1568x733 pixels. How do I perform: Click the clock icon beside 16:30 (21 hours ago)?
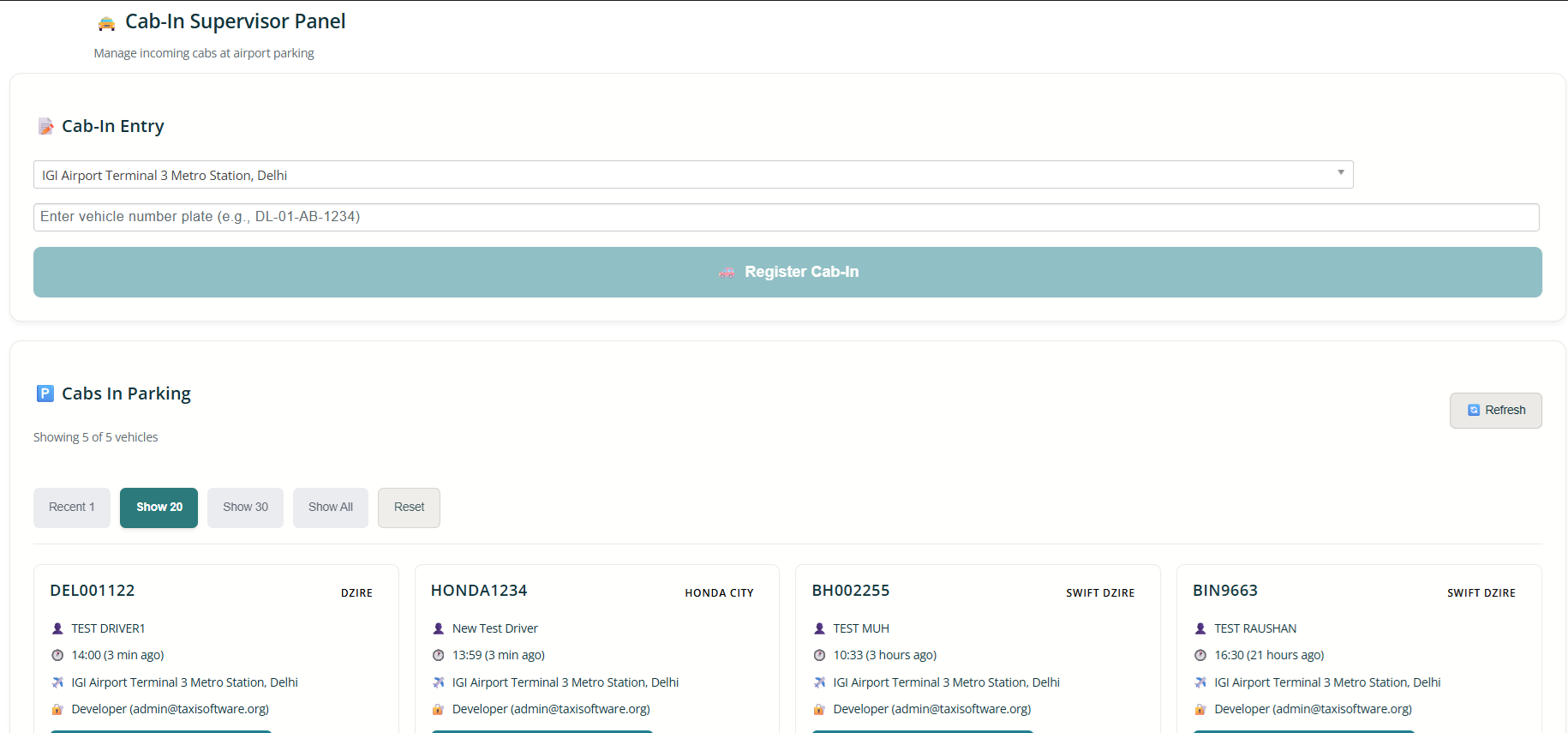click(1200, 655)
